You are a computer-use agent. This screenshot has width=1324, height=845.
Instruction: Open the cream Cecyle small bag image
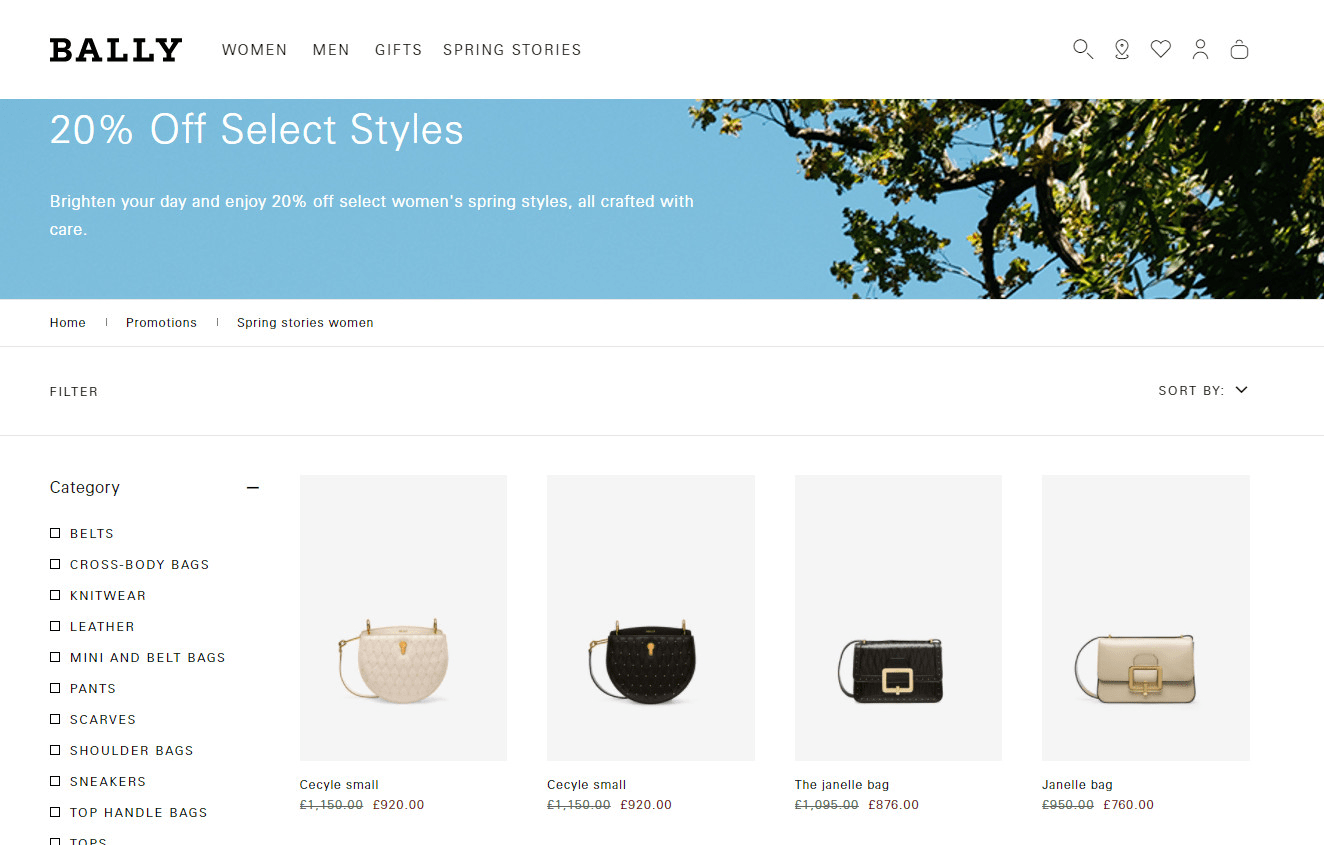[x=403, y=618]
